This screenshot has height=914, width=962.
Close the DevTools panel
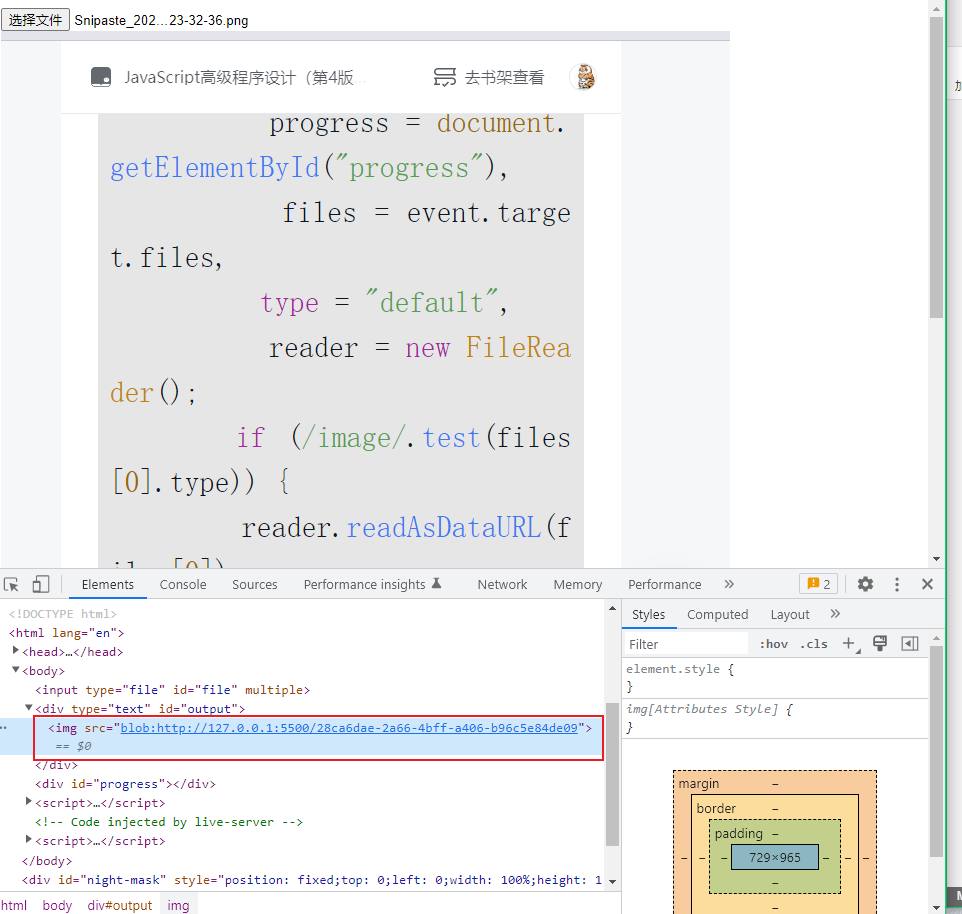tap(928, 585)
